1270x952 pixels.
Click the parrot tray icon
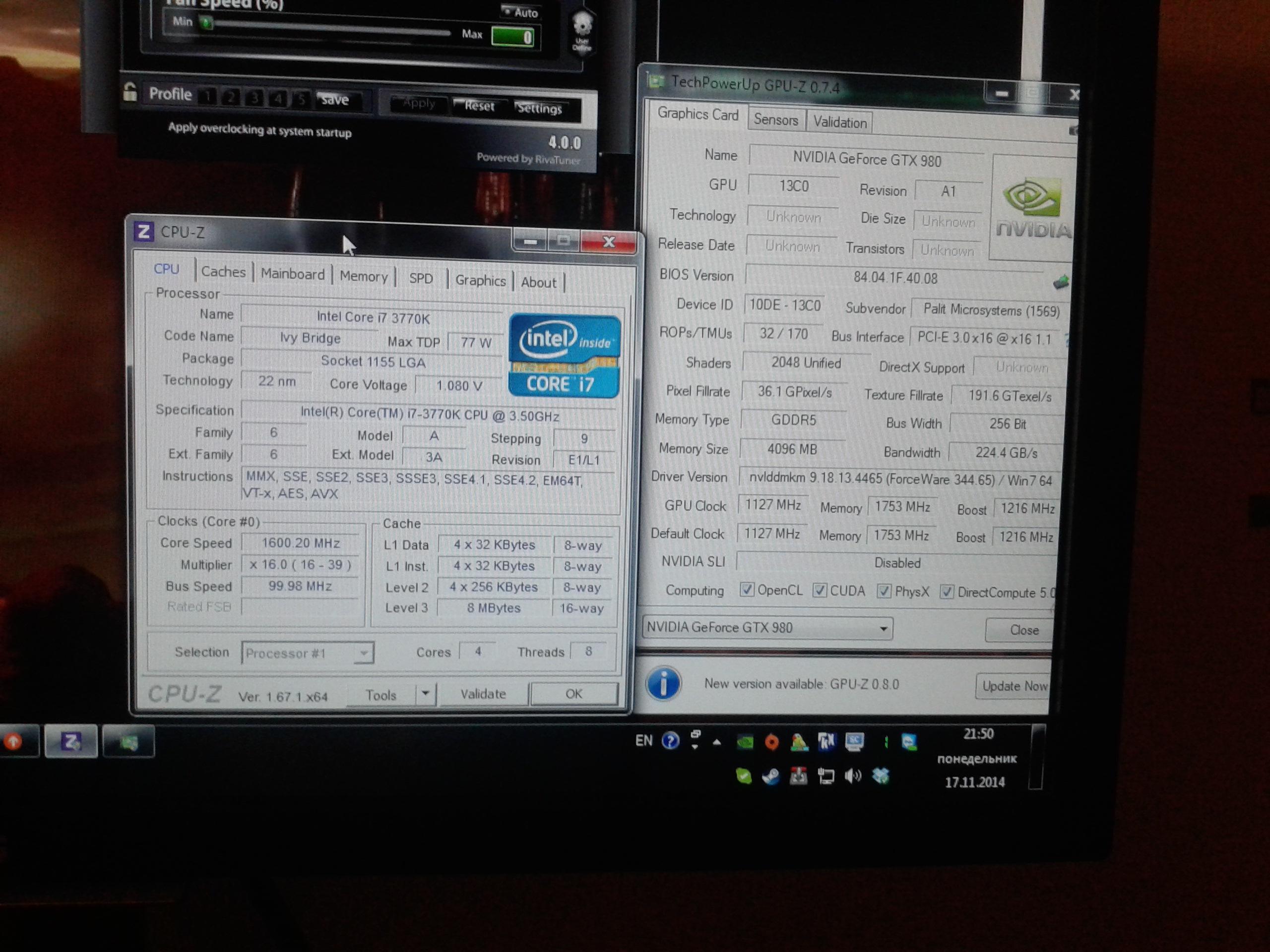click(799, 743)
